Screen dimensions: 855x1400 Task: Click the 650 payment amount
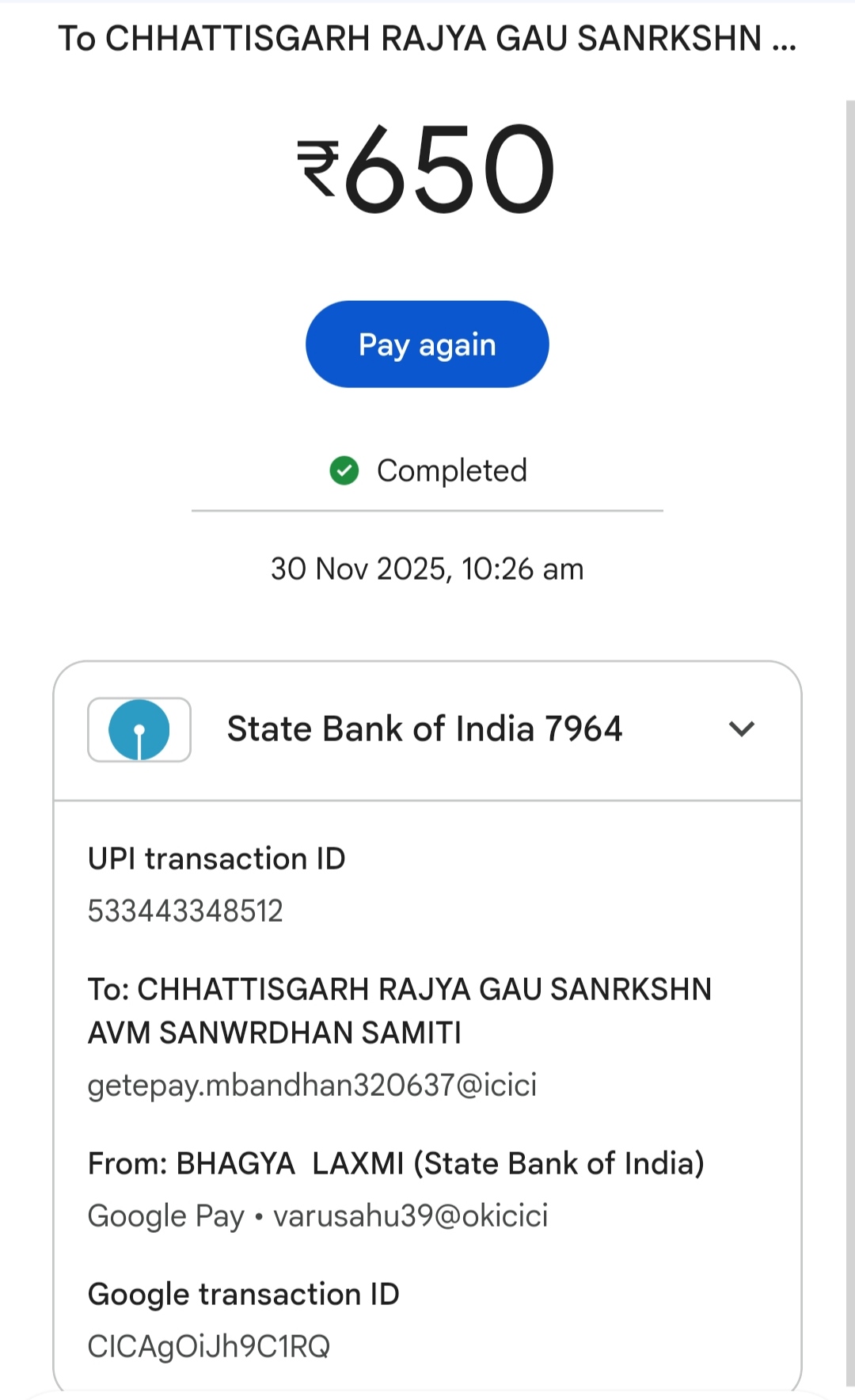pyautogui.click(x=449, y=169)
